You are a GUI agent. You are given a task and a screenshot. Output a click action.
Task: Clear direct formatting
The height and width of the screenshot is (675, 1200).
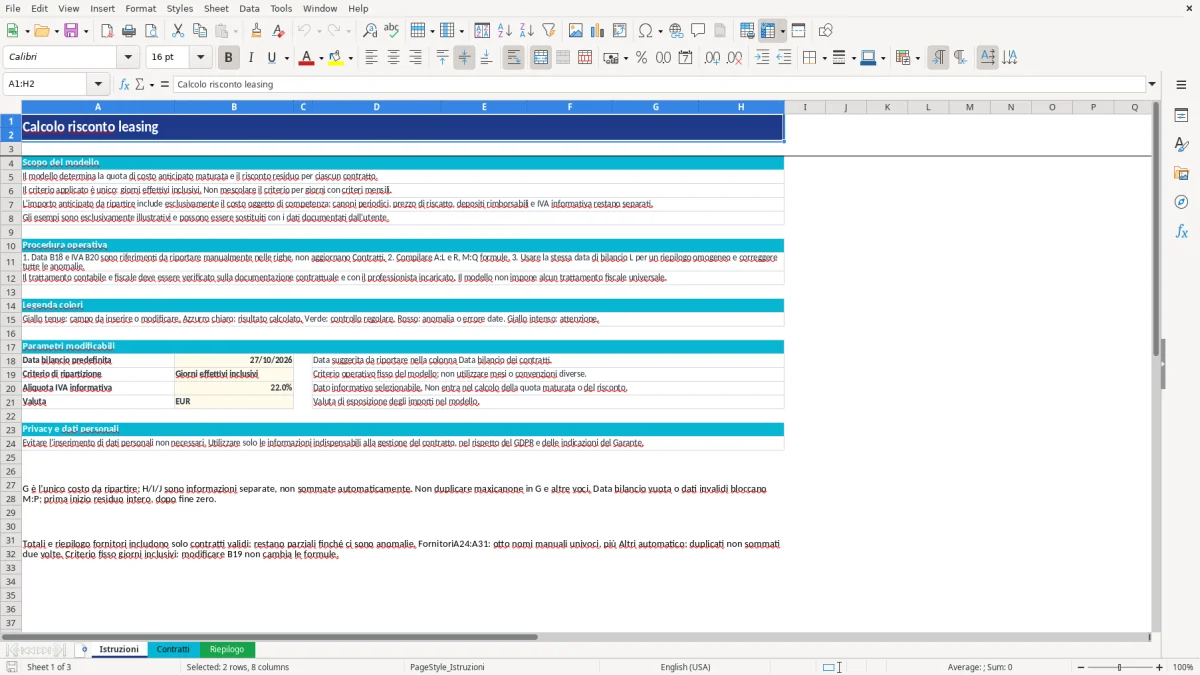(278, 31)
